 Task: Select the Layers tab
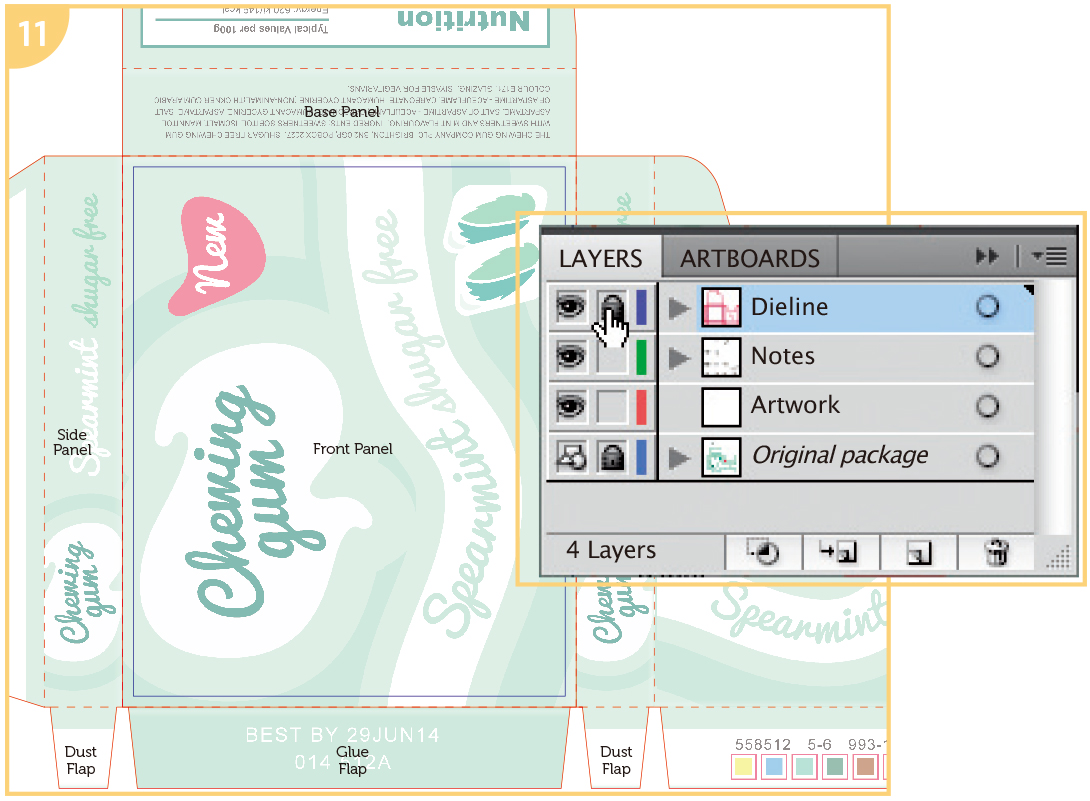tap(600, 258)
